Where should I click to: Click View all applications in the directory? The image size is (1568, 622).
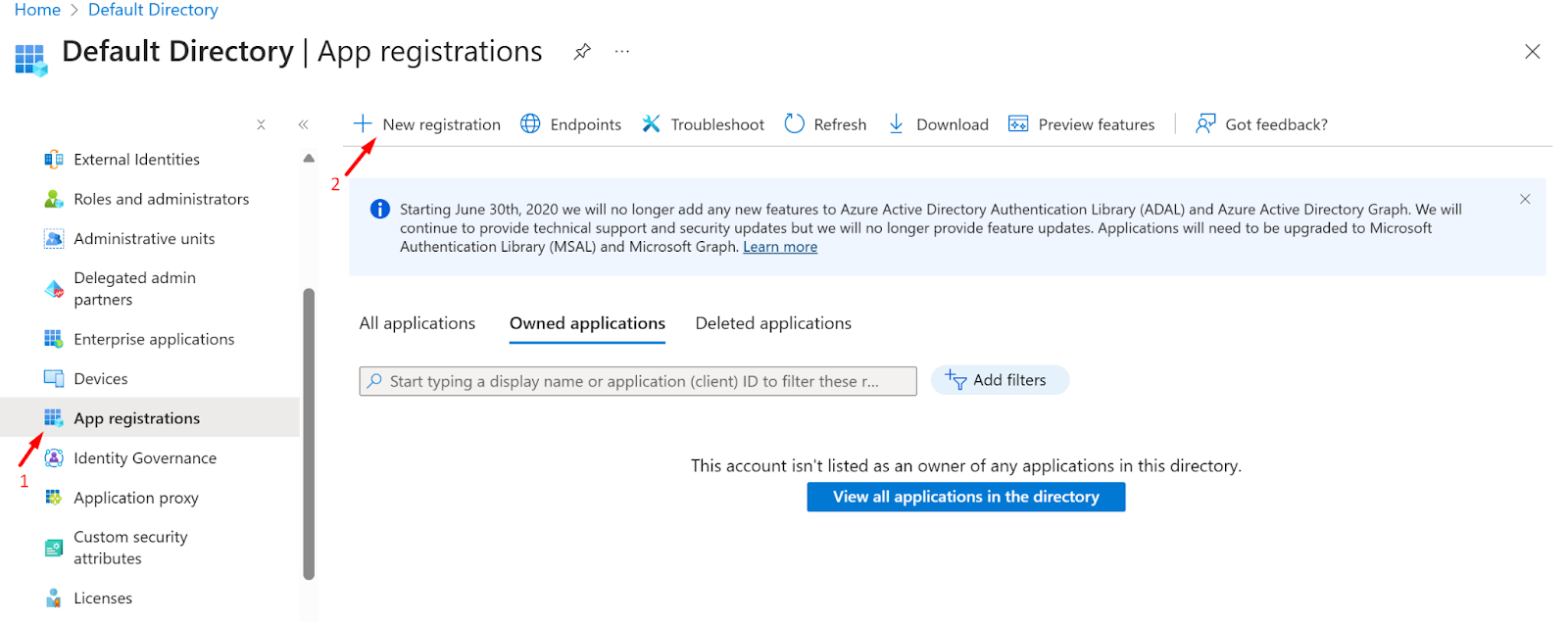[966, 497]
